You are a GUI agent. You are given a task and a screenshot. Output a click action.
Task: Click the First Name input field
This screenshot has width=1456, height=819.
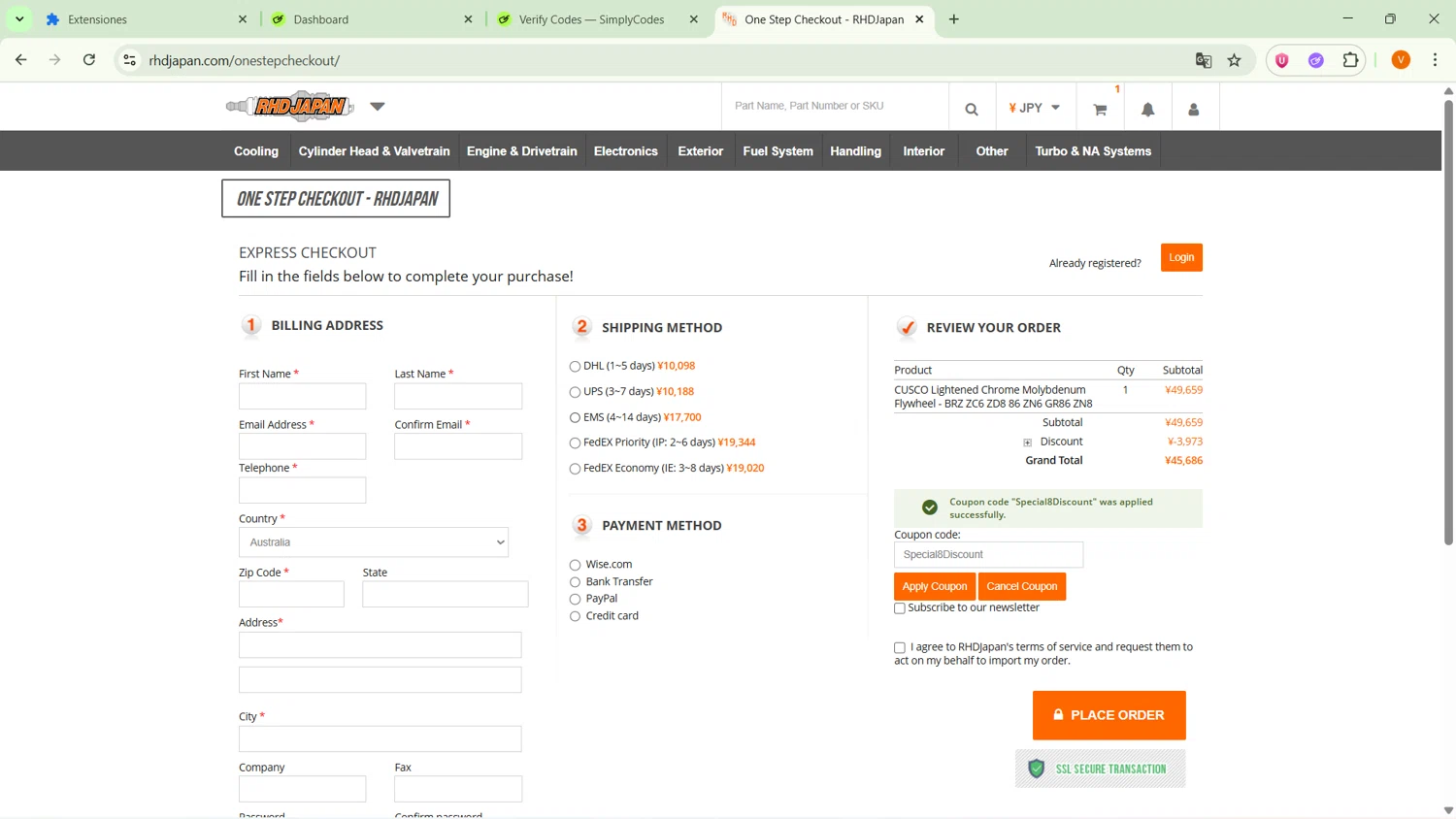click(303, 396)
